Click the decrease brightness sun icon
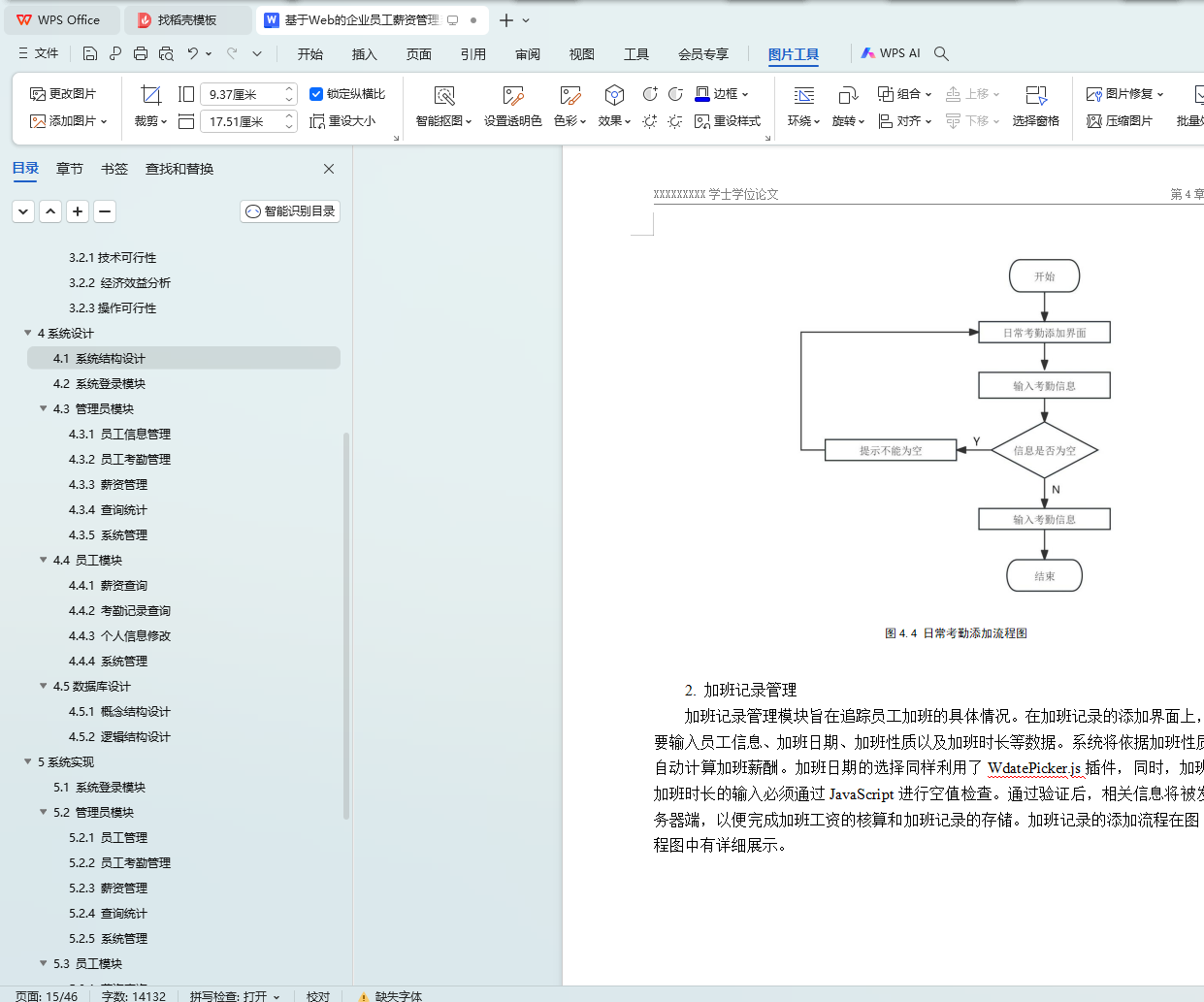The height and width of the screenshot is (1002, 1204). pos(675,120)
